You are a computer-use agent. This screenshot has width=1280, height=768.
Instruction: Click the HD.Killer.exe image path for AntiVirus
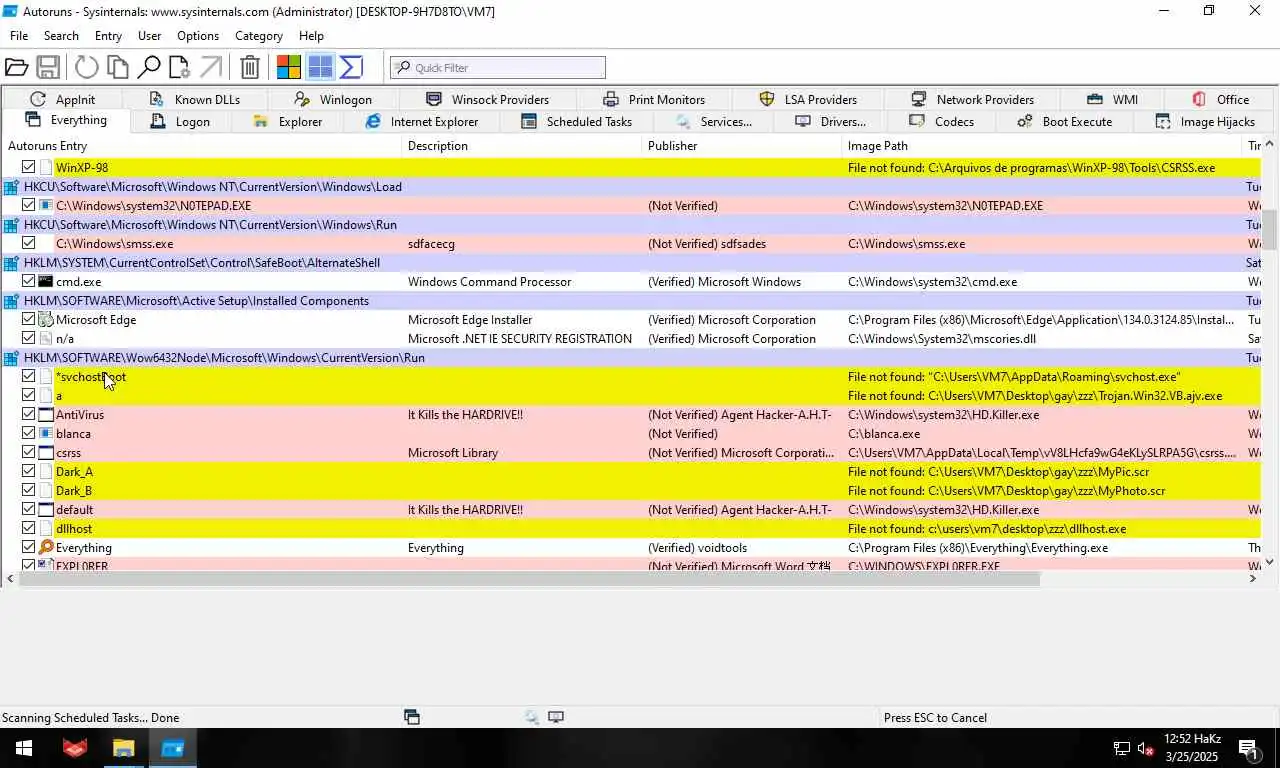point(943,415)
